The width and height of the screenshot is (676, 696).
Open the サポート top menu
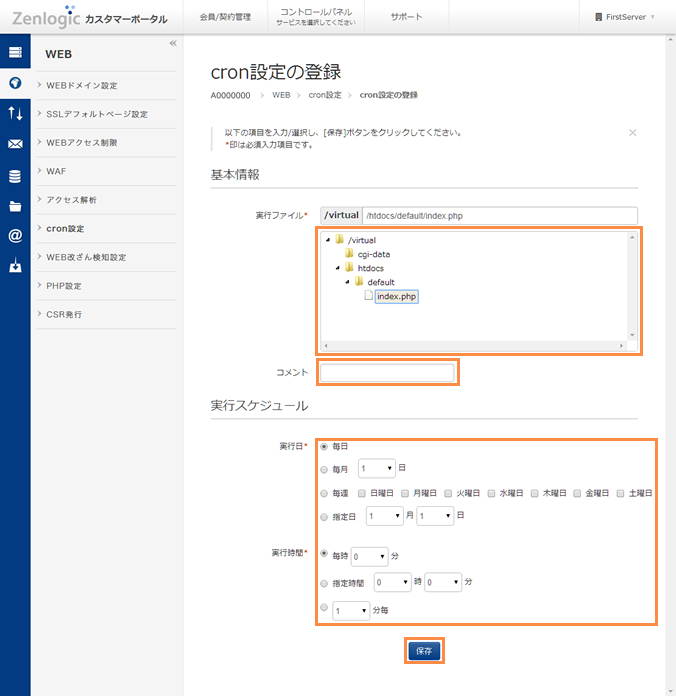tap(407, 17)
